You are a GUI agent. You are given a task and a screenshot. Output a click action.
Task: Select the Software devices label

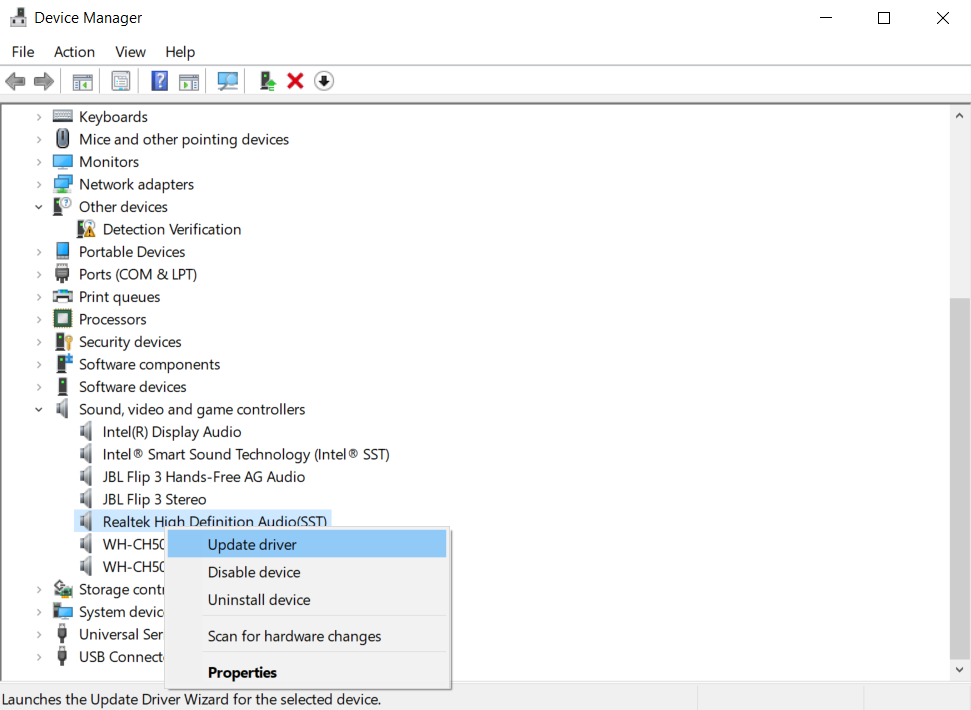coord(133,387)
